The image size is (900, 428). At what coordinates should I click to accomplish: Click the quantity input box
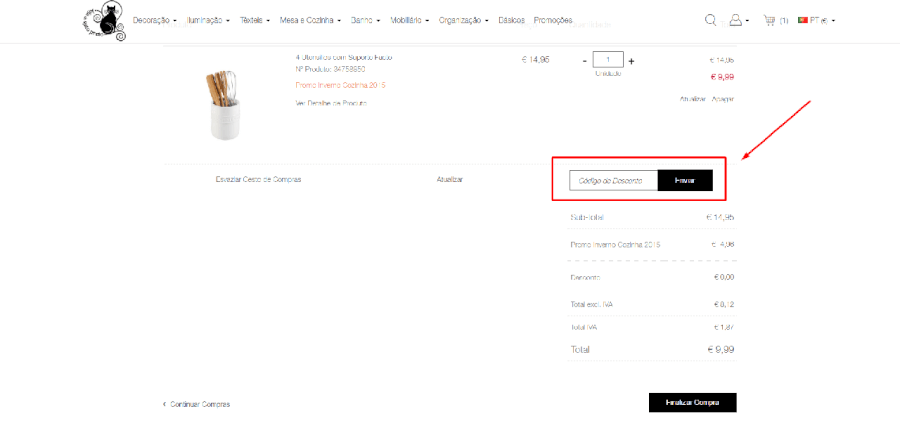(608, 59)
